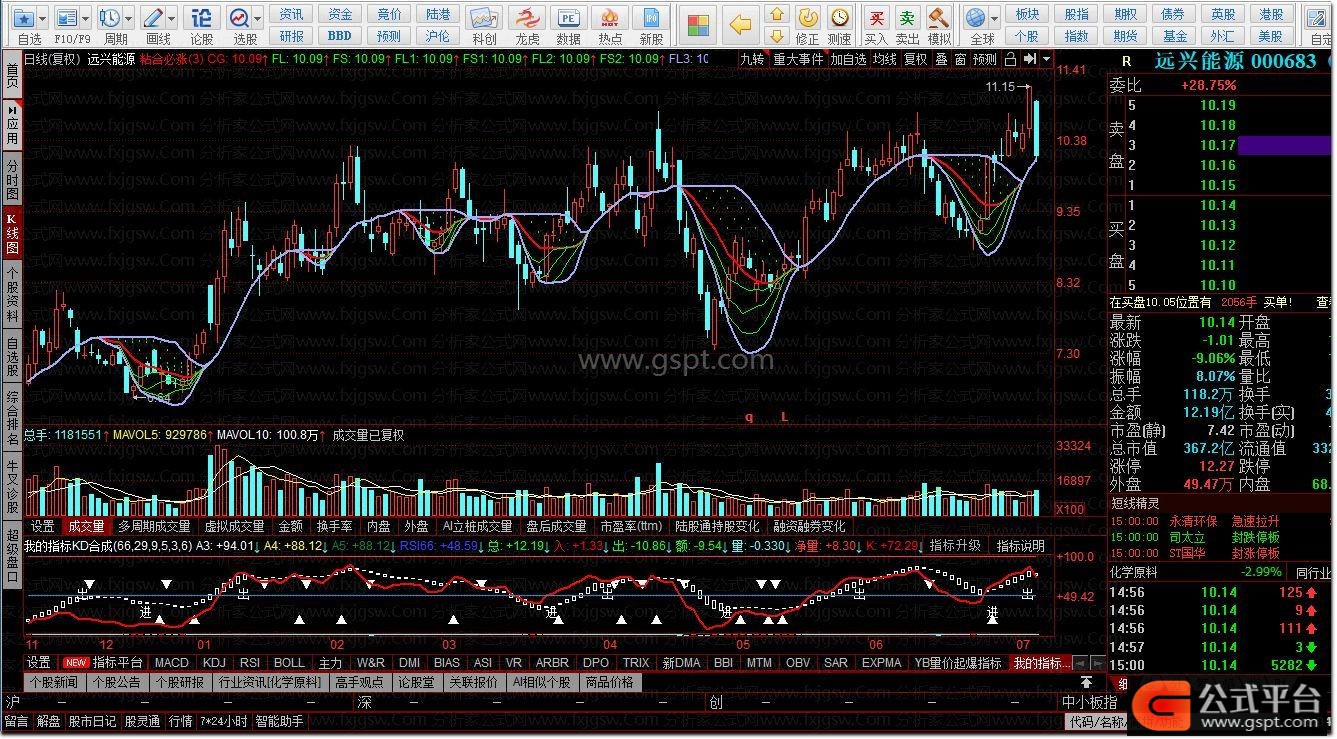This screenshot has height=739, width=1337.
Task: Select the KDJ indicator tab
Action: point(214,663)
